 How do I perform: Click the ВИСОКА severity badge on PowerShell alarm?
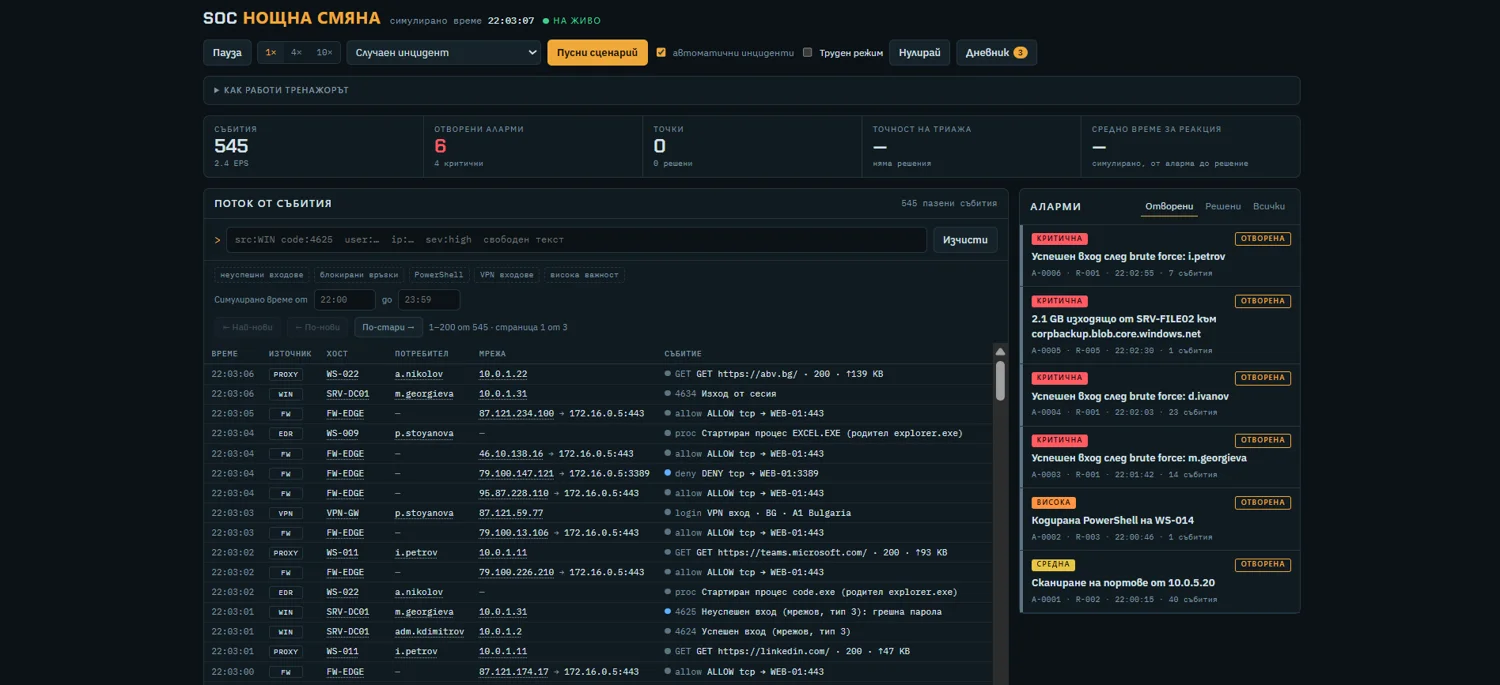[1054, 502]
